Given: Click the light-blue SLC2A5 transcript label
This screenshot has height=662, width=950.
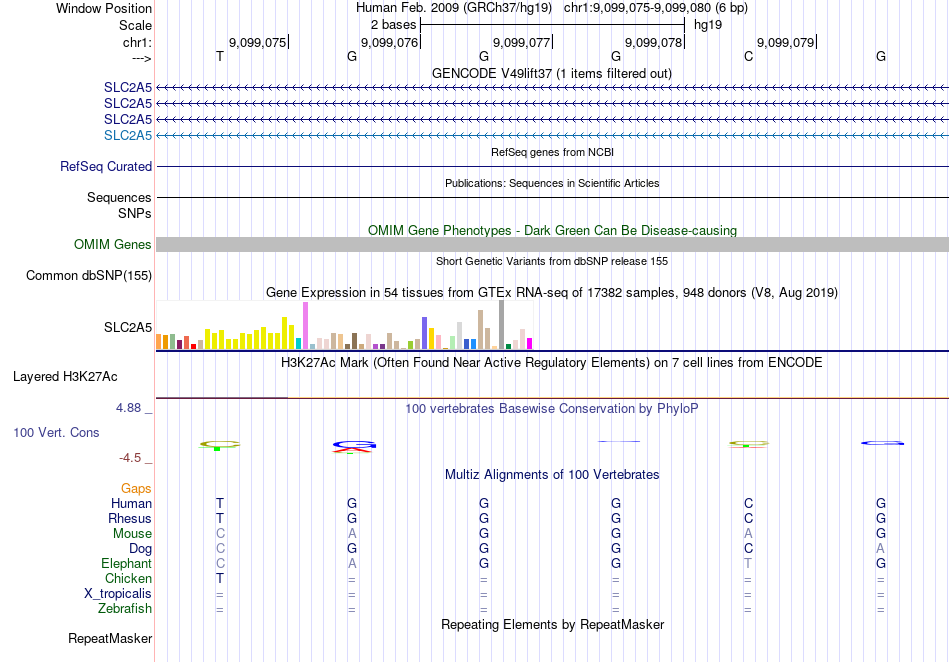Looking at the screenshot, I should click(128, 135).
